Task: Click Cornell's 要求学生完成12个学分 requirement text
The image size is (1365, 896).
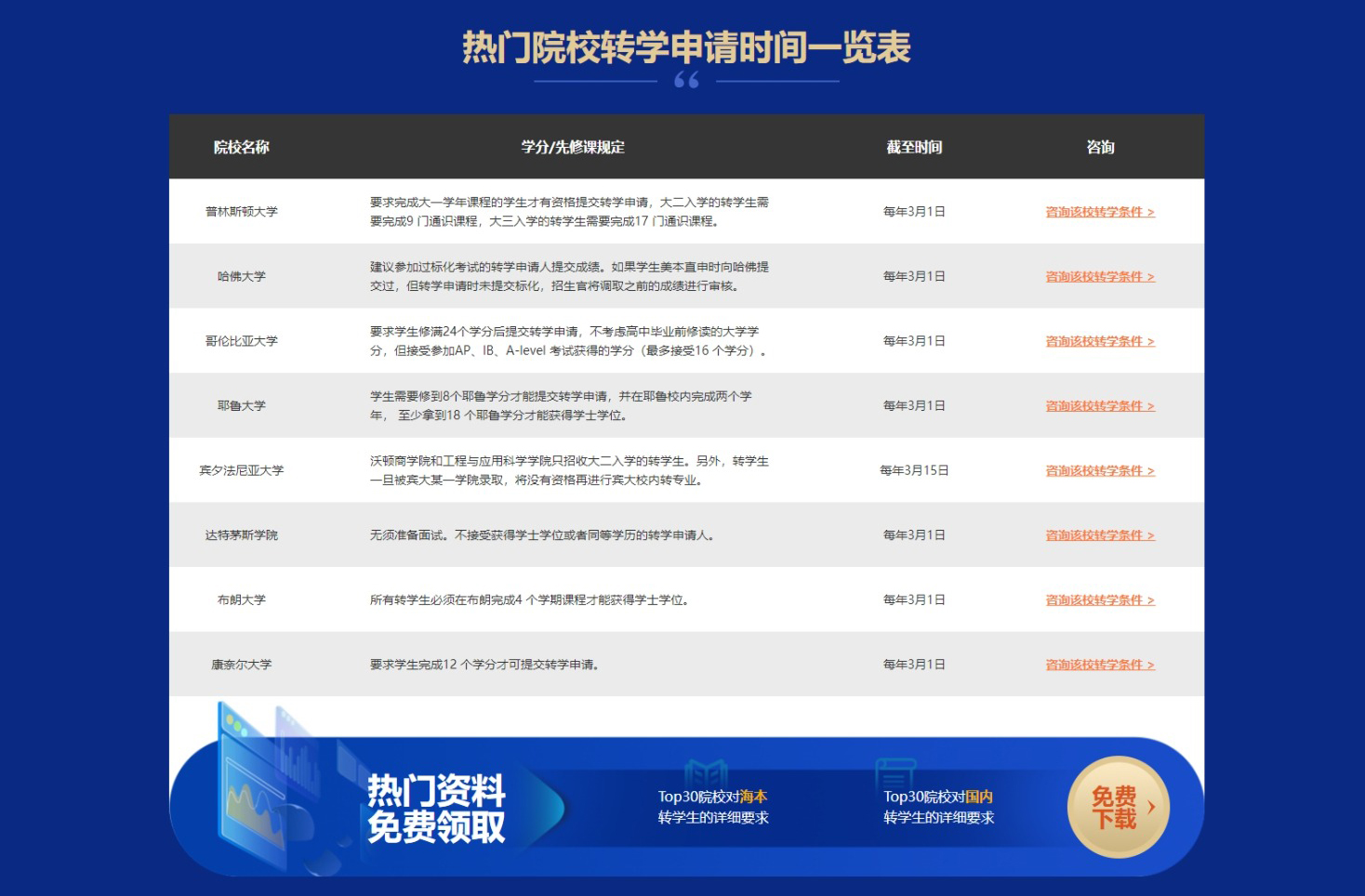Action: [485, 665]
